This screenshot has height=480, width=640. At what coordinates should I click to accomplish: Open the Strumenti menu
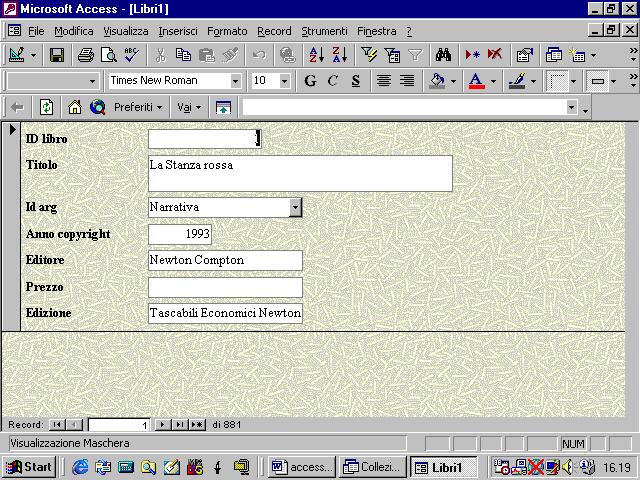[324, 31]
